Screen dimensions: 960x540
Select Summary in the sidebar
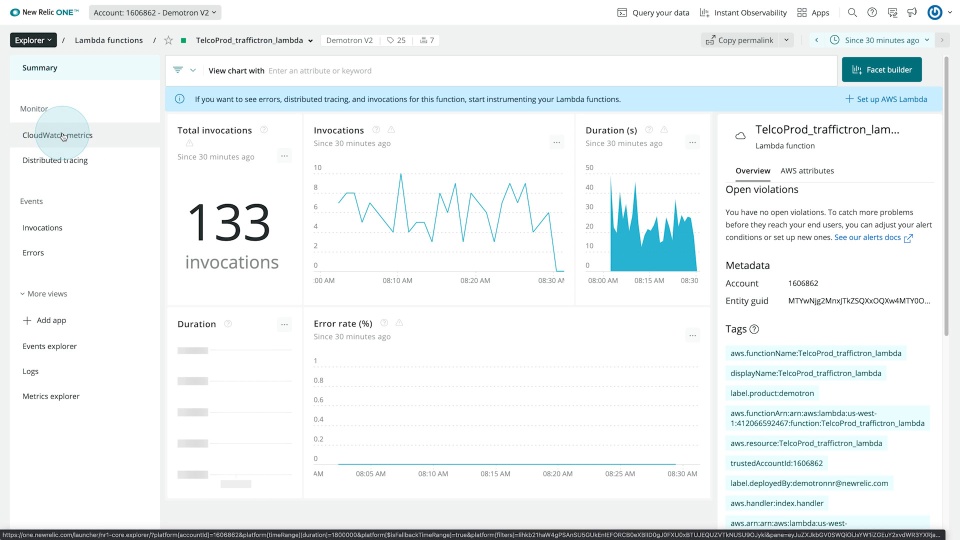(85, 68)
